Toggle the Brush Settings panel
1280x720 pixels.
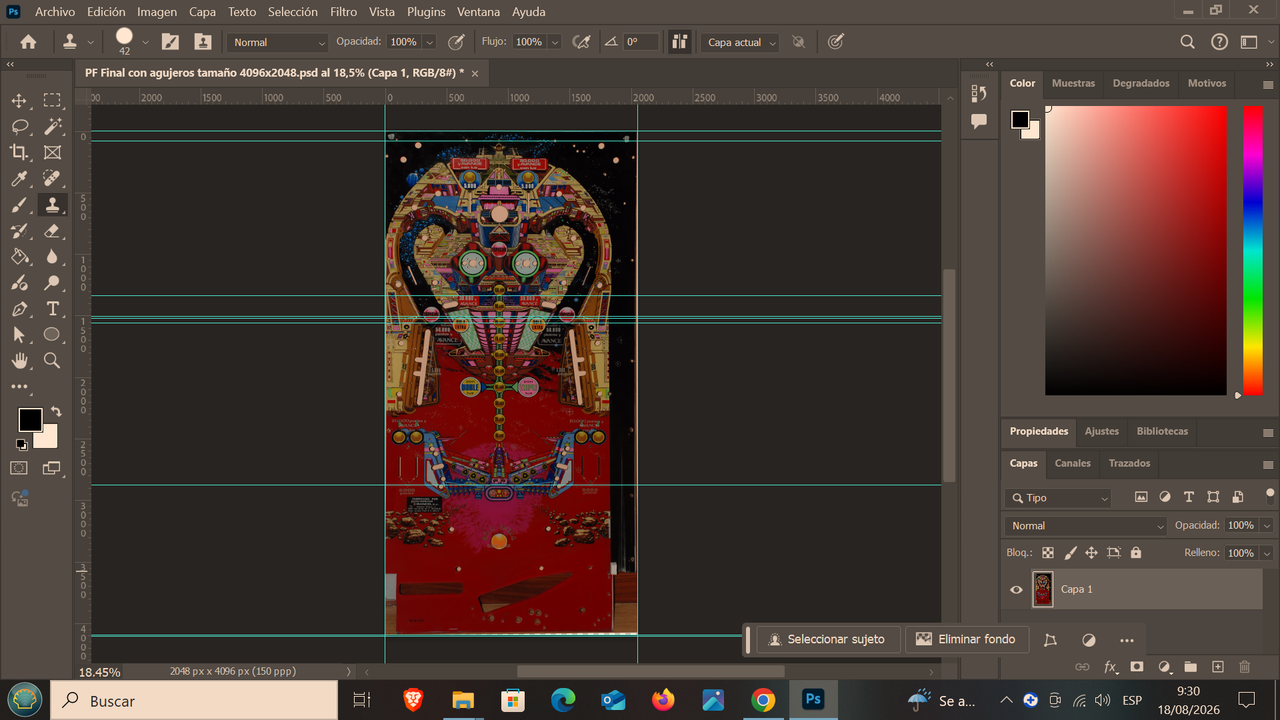point(171,42)
